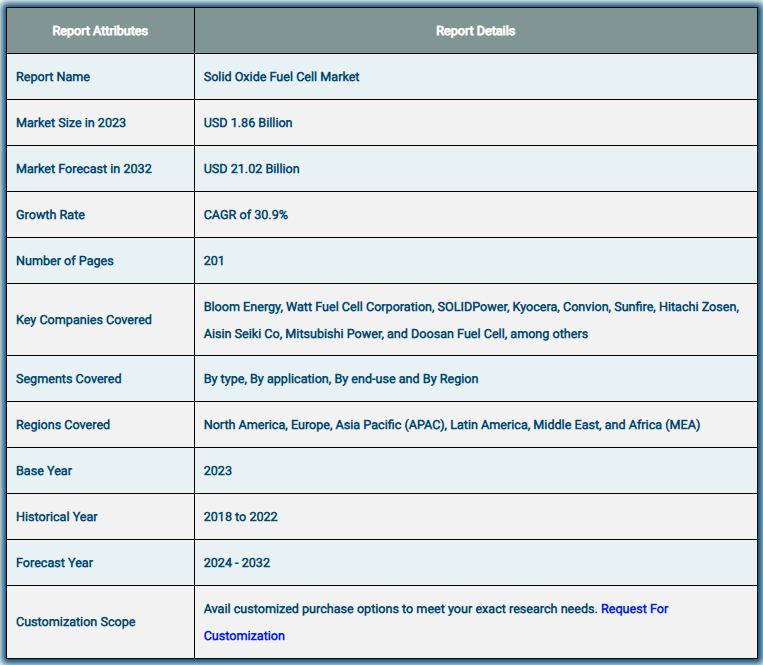Click the Key Companies Covered label
Image resolution: width=763 pixels, height=665 pixels.
[84, 320]
